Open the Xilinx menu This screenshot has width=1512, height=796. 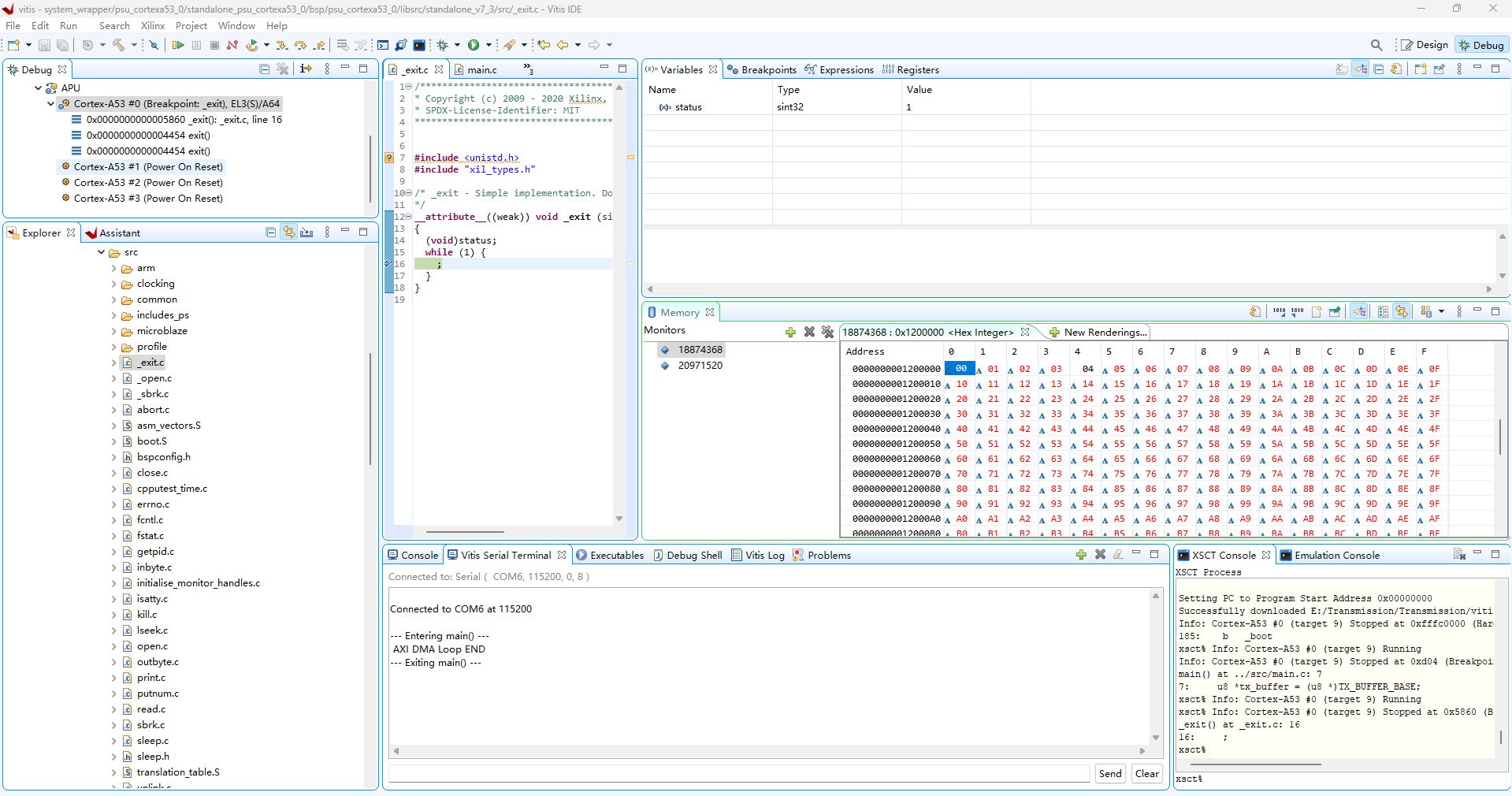pos(153,26)
